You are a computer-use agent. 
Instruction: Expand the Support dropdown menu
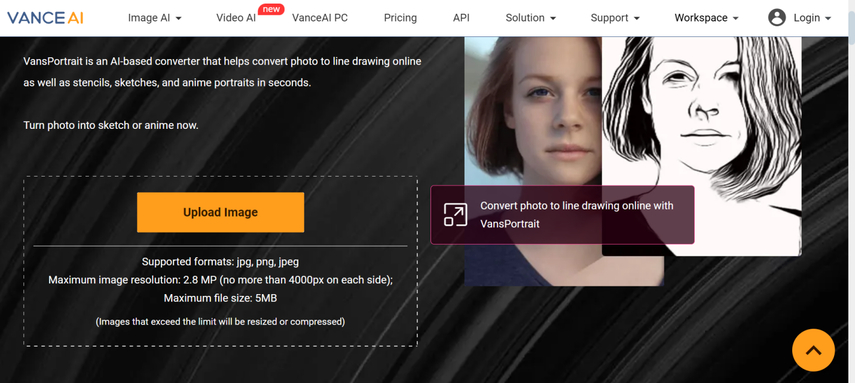click(x=615, y=18)
